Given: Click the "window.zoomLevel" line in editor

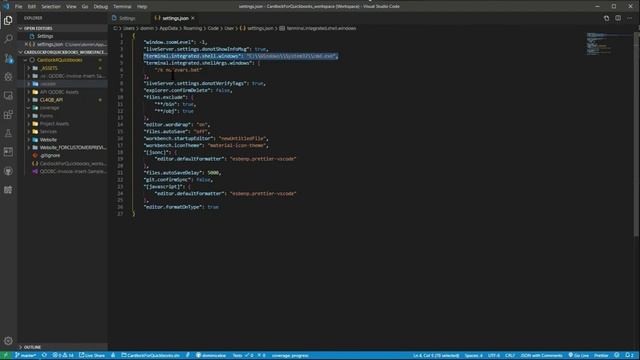Looking at the screenshot, I should [176, 42].
